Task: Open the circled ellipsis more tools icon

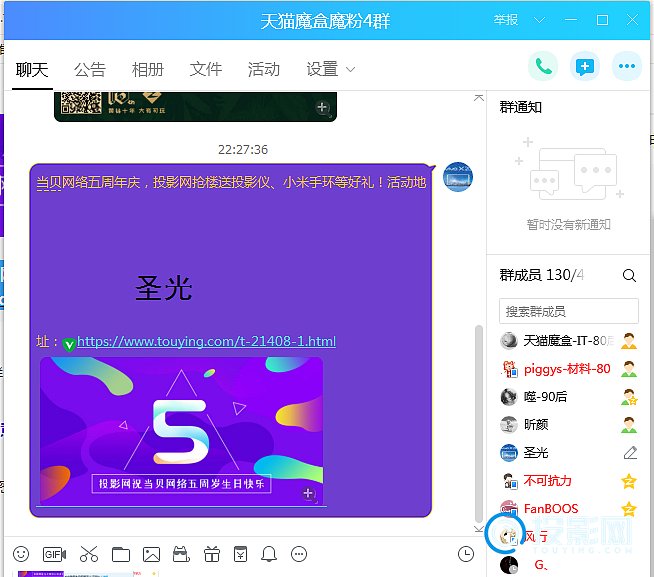Action: [x=299, y=554]
